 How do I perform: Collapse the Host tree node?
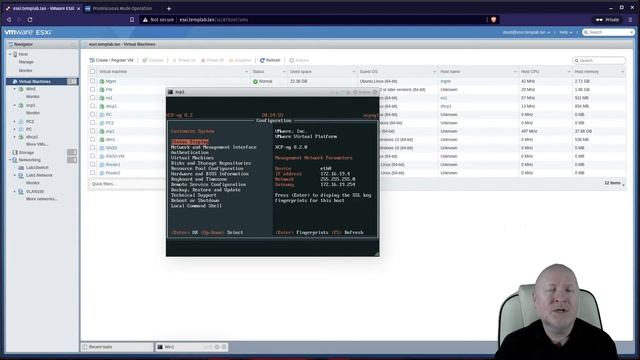[10, 54]
